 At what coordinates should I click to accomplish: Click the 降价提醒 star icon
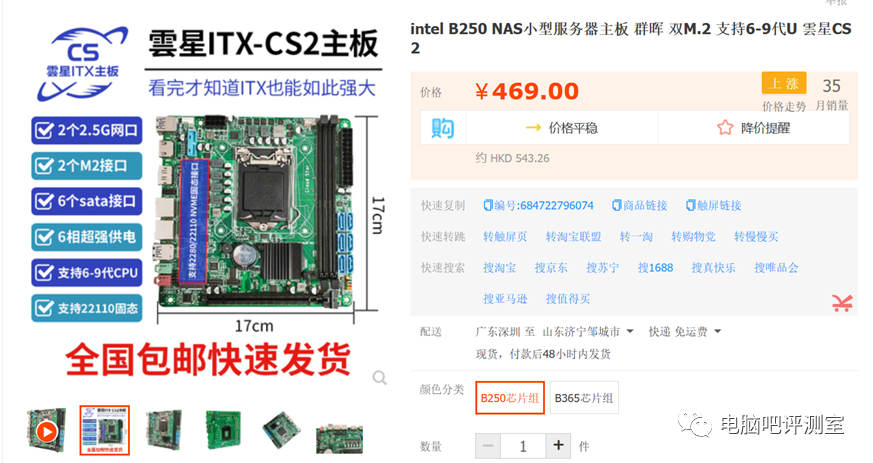[x=725, y=128]
